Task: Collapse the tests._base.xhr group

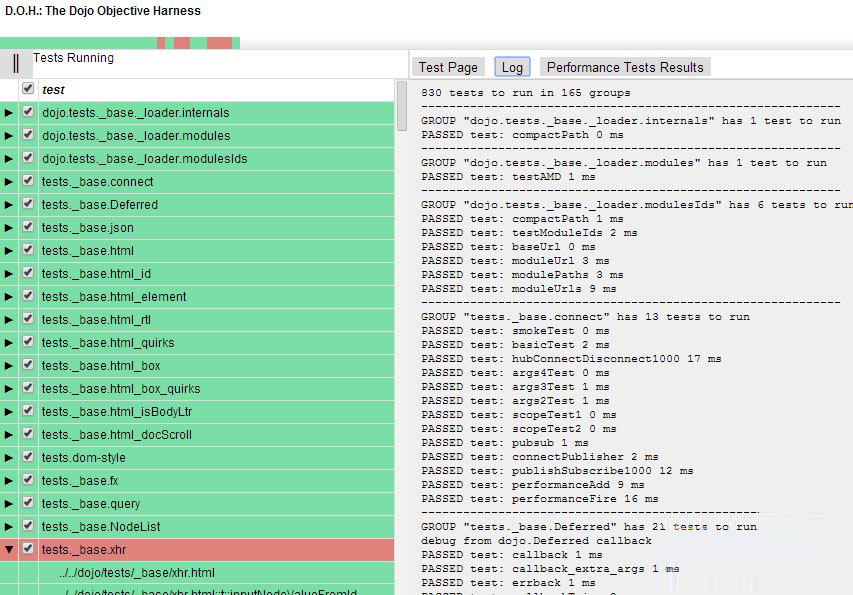Action: click(x=9, y=550)
